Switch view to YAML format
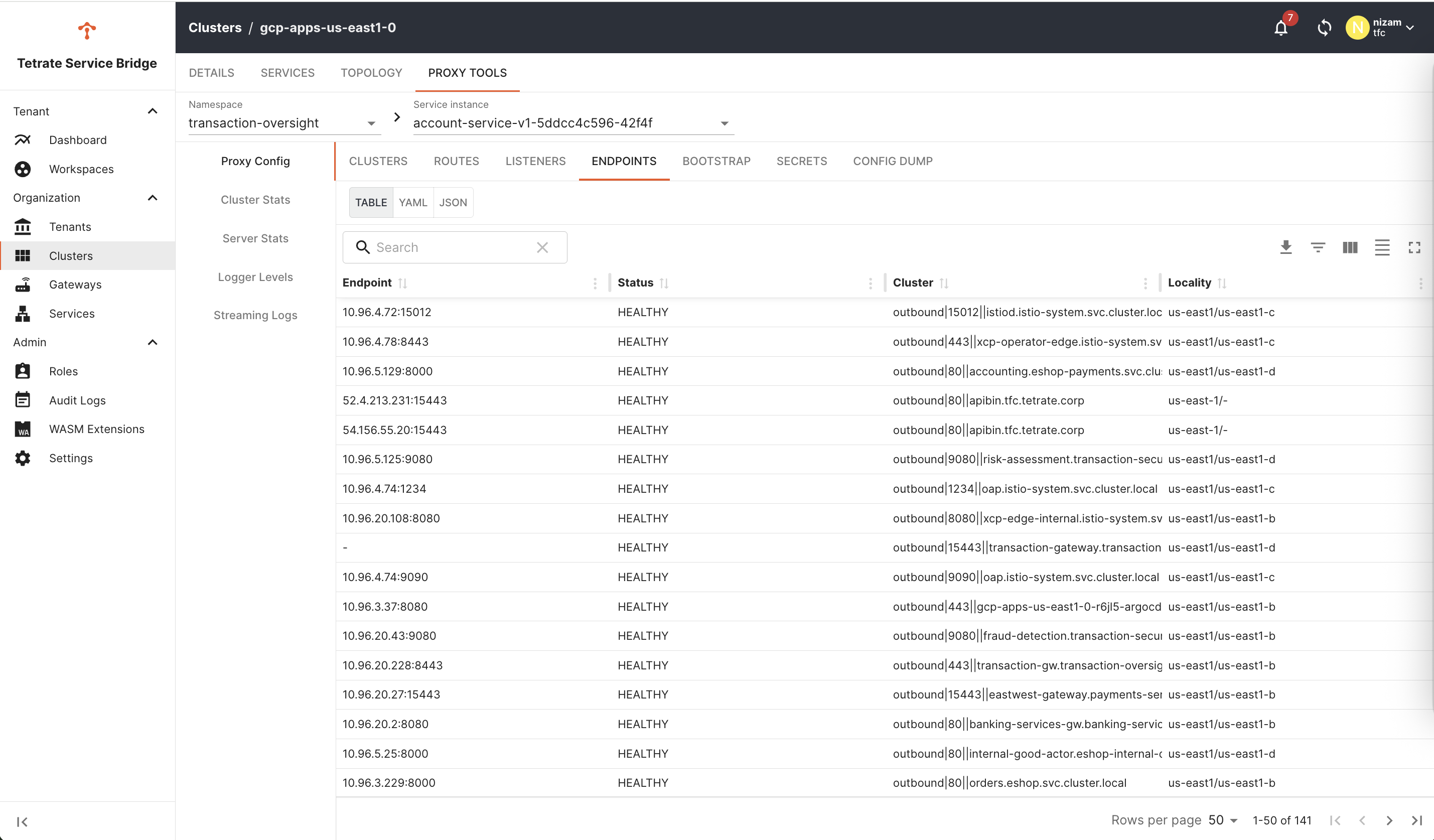1434x840 pixels. (412, 203)
